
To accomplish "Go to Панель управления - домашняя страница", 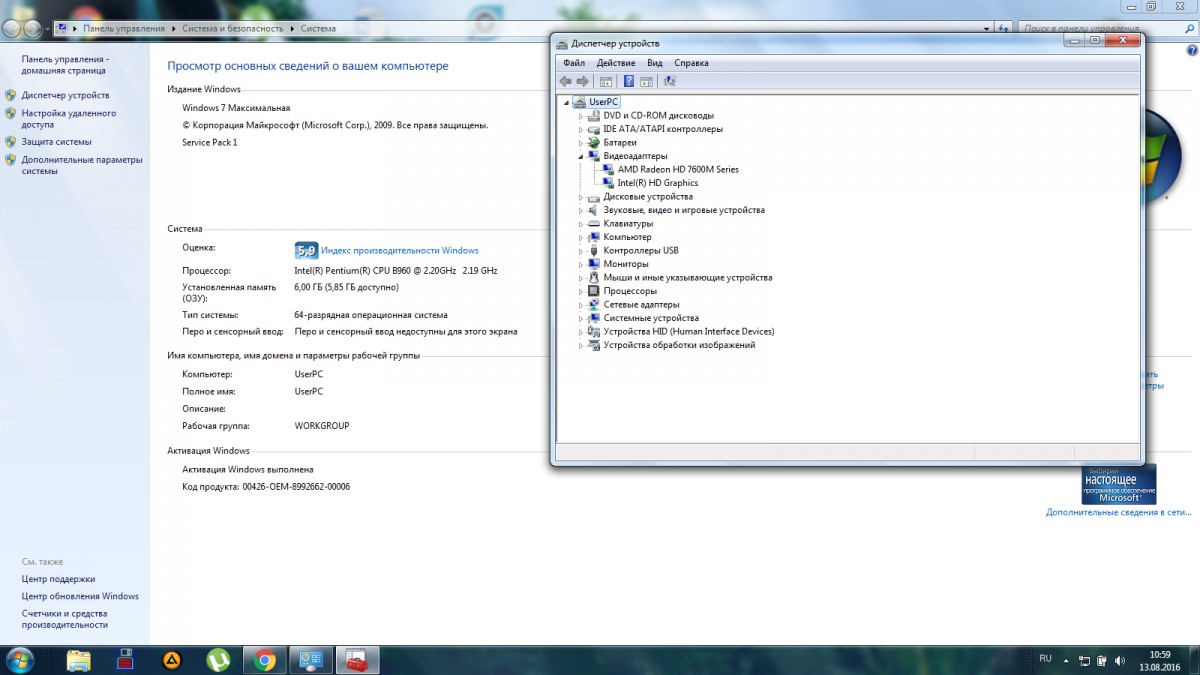I will coord(66,65).
